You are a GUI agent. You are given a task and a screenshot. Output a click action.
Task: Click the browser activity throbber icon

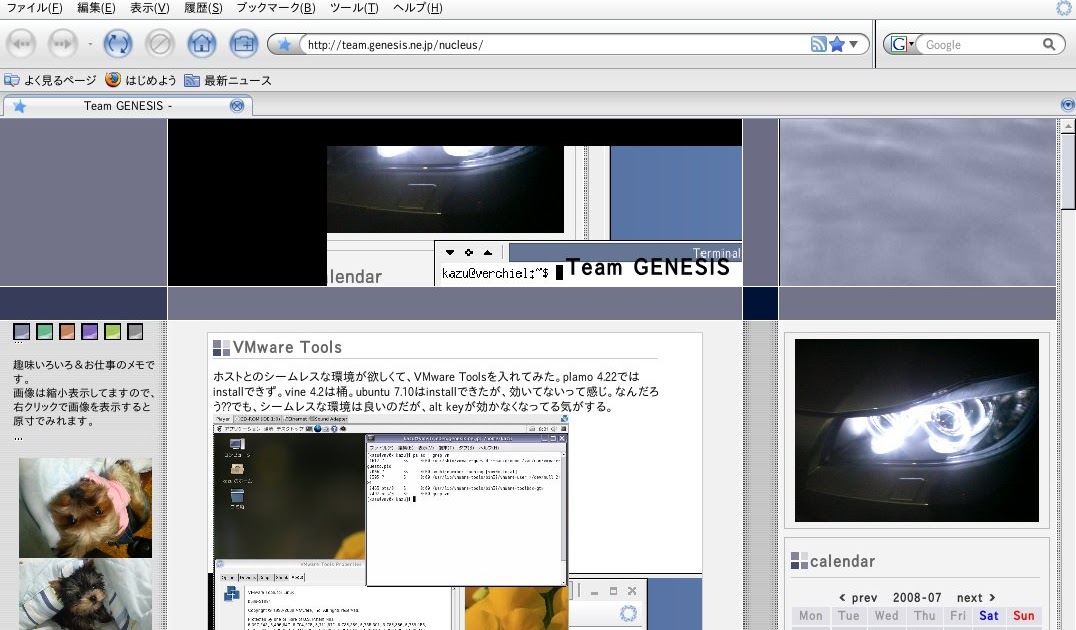tap(1064, 8)
